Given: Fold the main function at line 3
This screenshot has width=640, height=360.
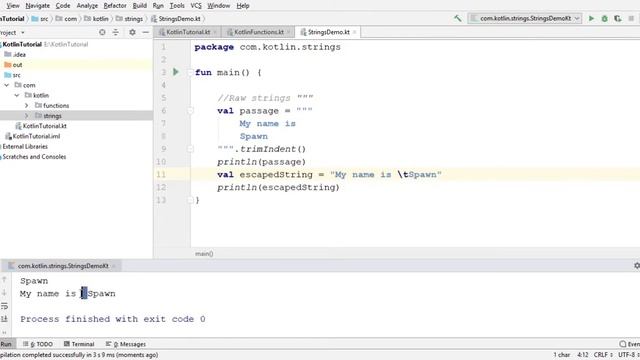Looking at the screenshot, I should point(190,73).
